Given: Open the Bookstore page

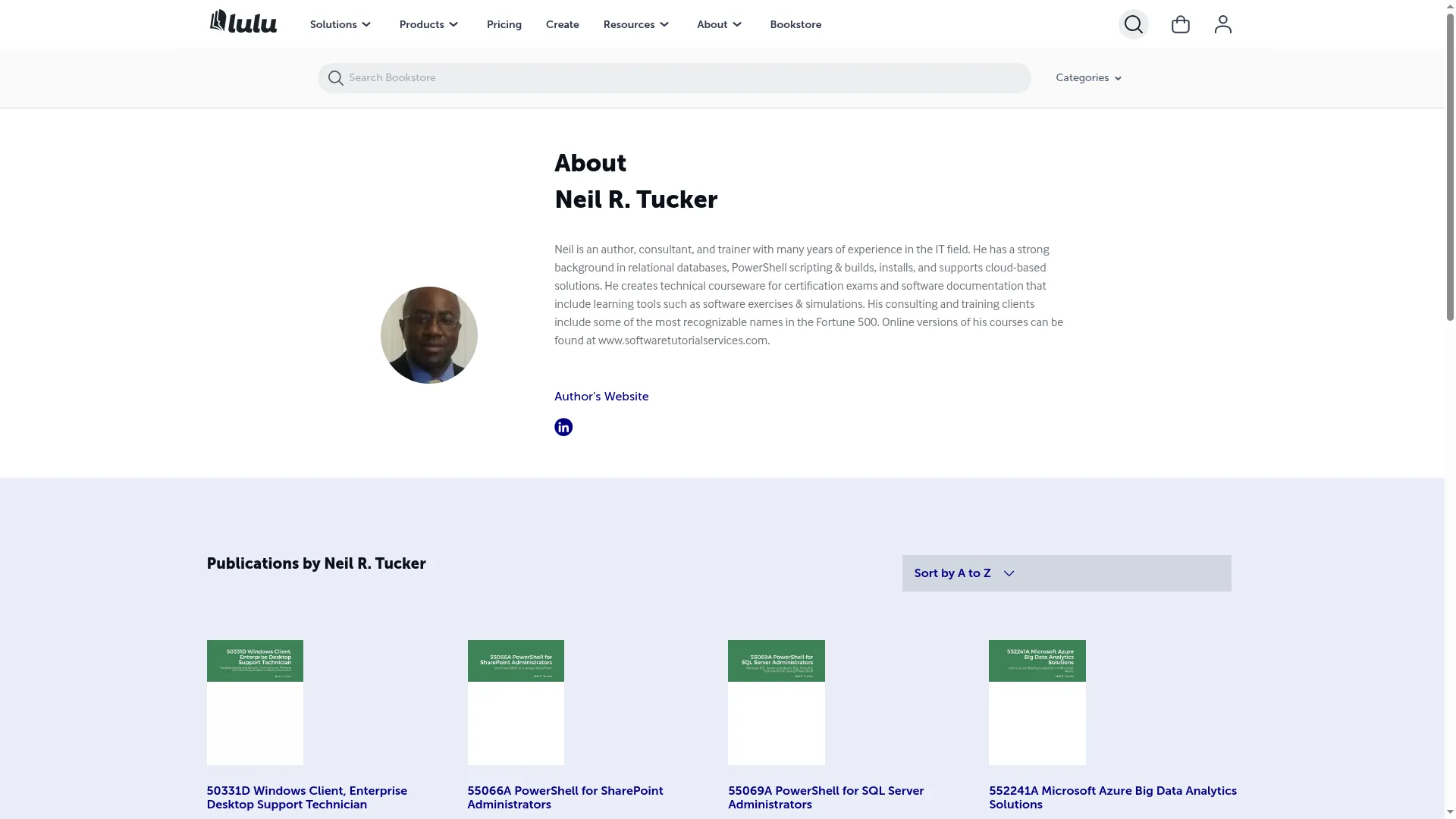Looking at the screenshot, I should 795,24.
